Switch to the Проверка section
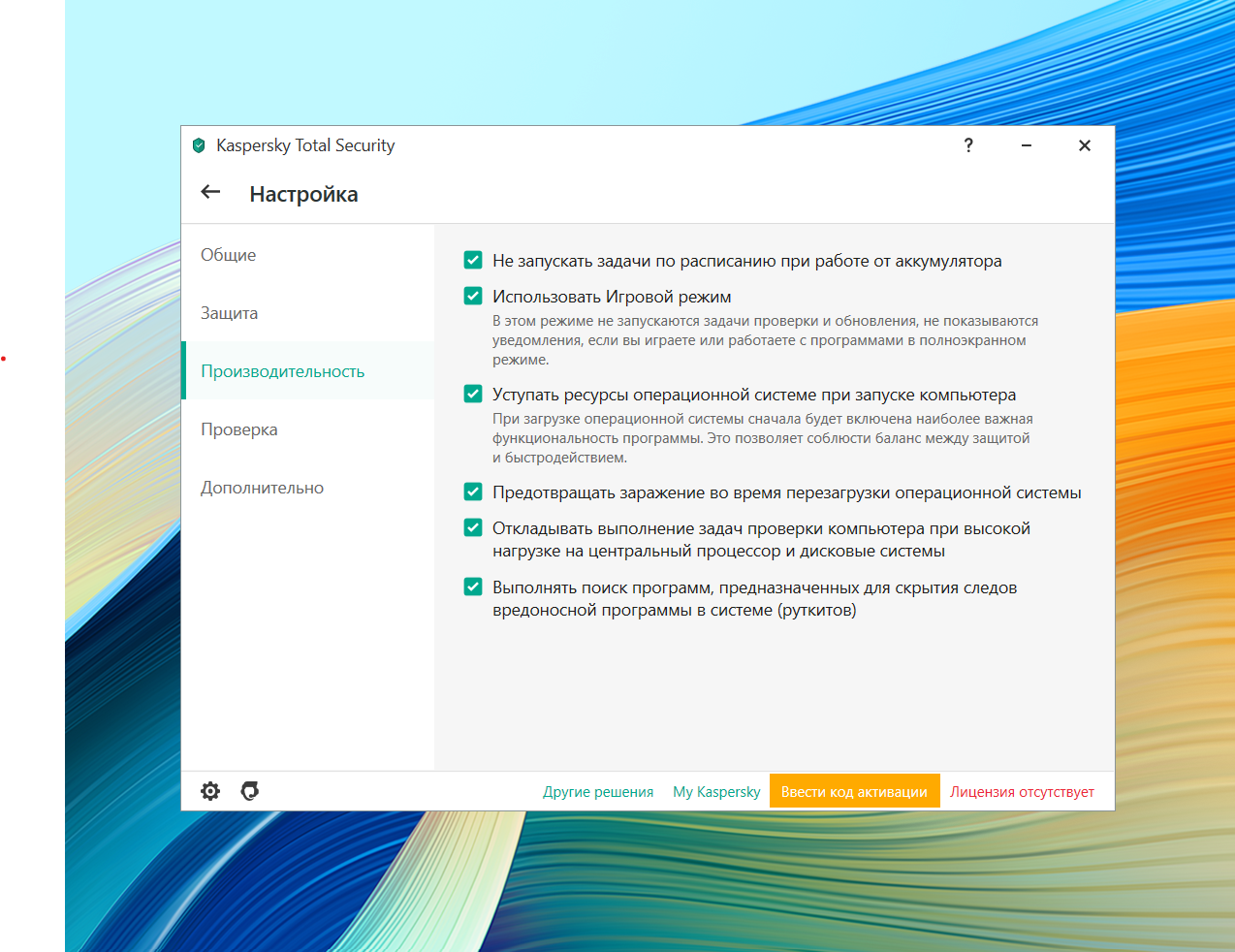Viewport: 1235px width, 952px height. [307, 429]
